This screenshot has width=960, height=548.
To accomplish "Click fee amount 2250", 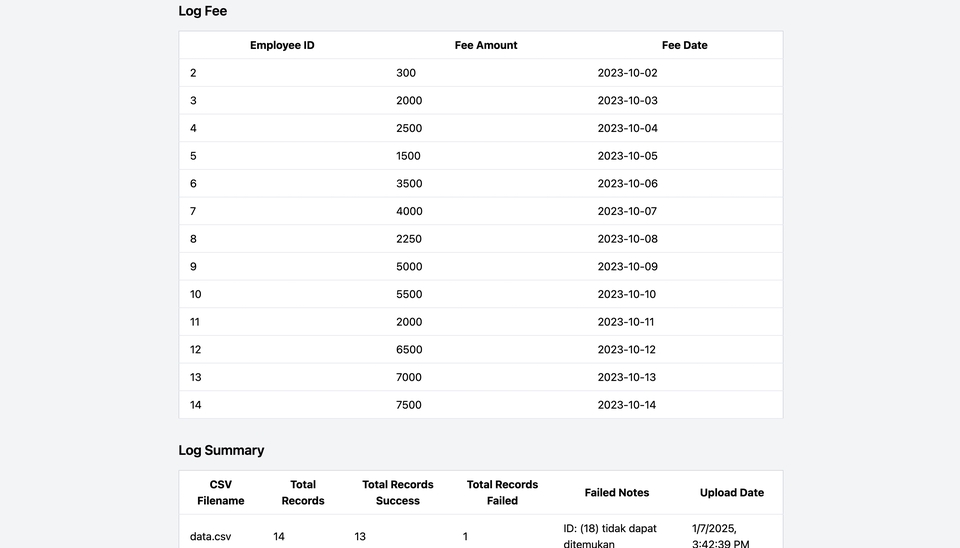I will (409, 239).
